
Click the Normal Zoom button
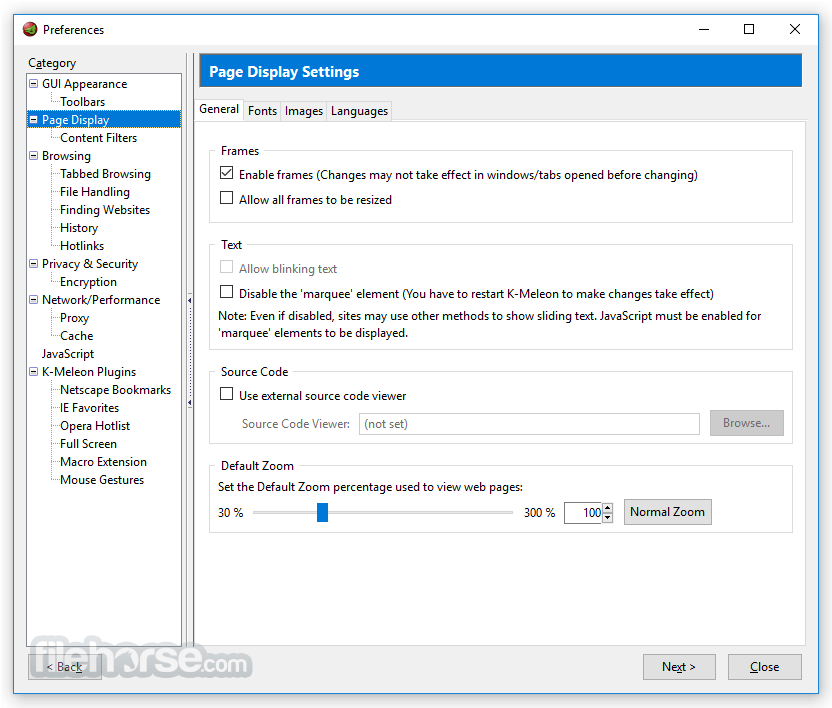click(668, 512)
